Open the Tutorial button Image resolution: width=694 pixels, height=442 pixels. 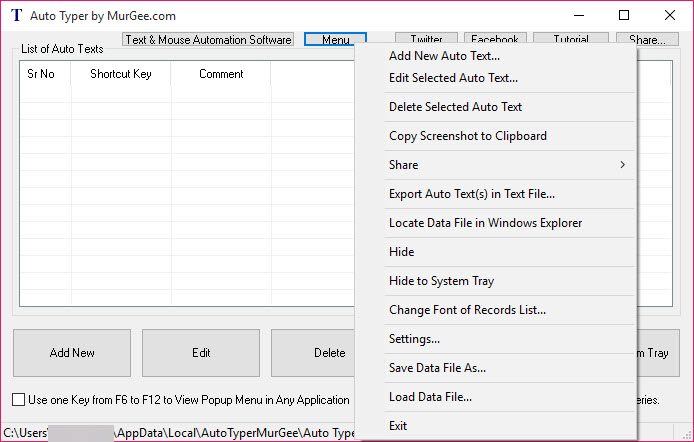571,39
